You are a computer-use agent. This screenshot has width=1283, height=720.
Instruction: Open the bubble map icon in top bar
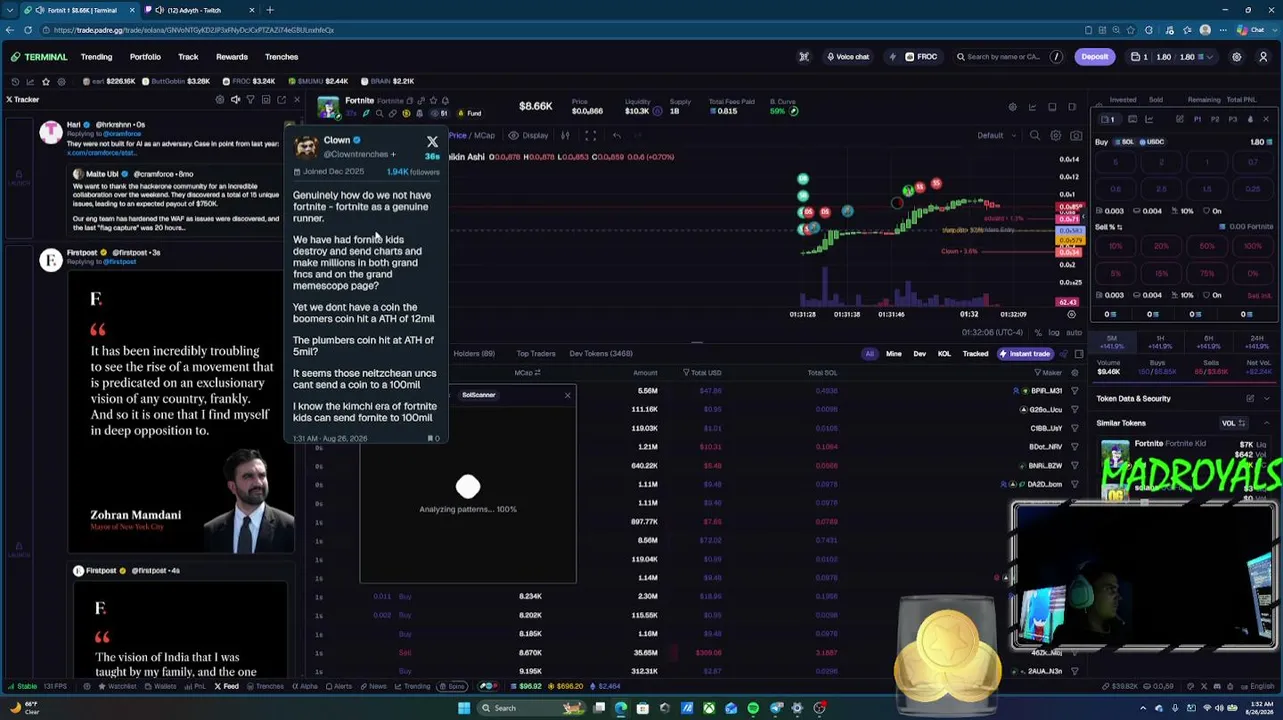pyautogui.click(x=804, y=57)
